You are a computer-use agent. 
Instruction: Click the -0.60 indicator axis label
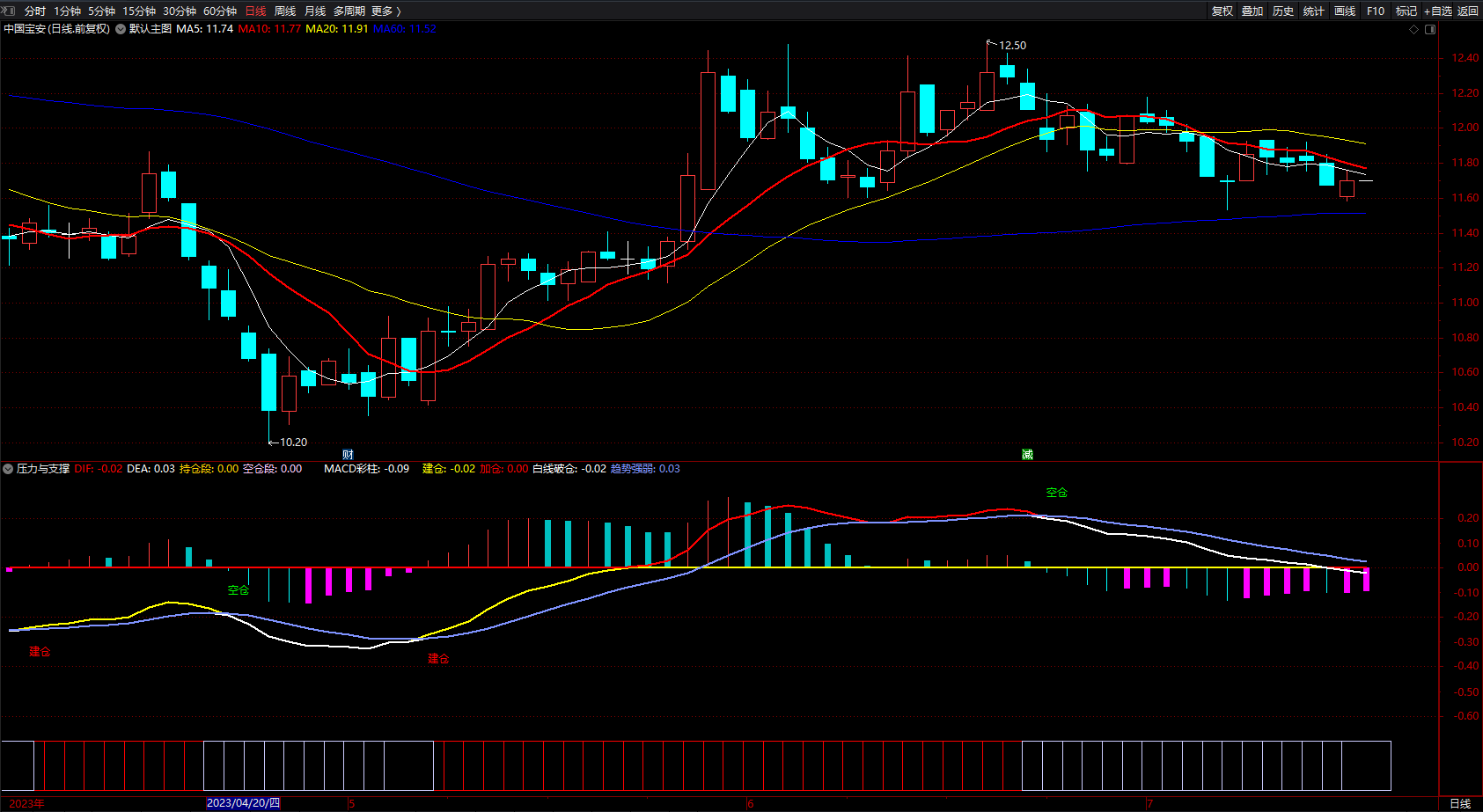pyautogui.click(x=1466, y=716)
